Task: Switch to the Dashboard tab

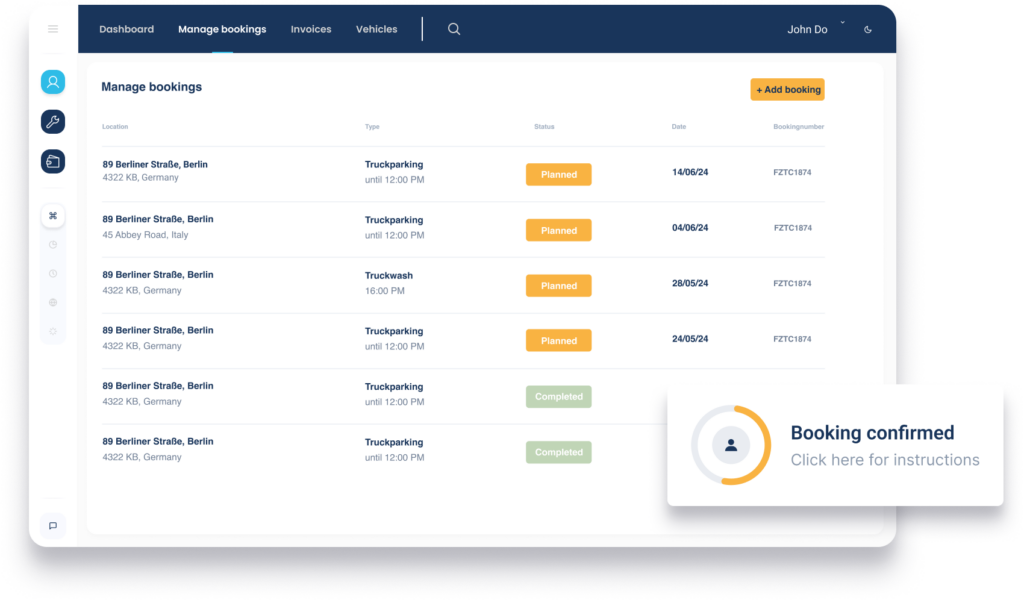Action: coord(127,29)
